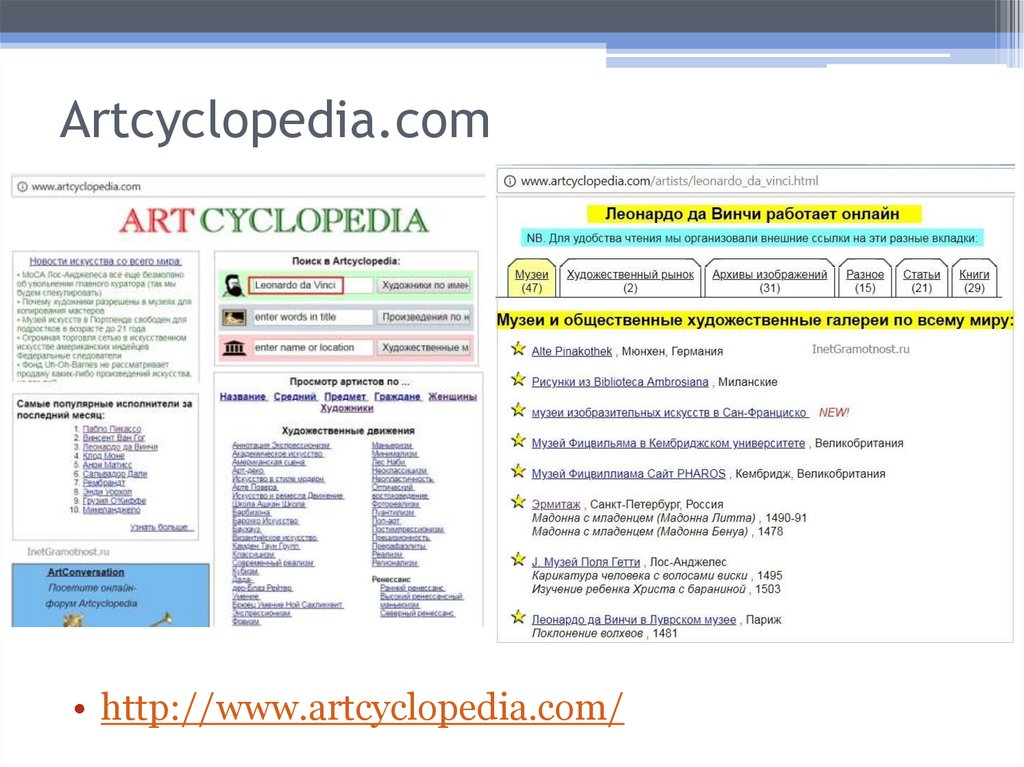Open the Рисунки из Biblioteca Ambrosiana link

pos(620,382)
